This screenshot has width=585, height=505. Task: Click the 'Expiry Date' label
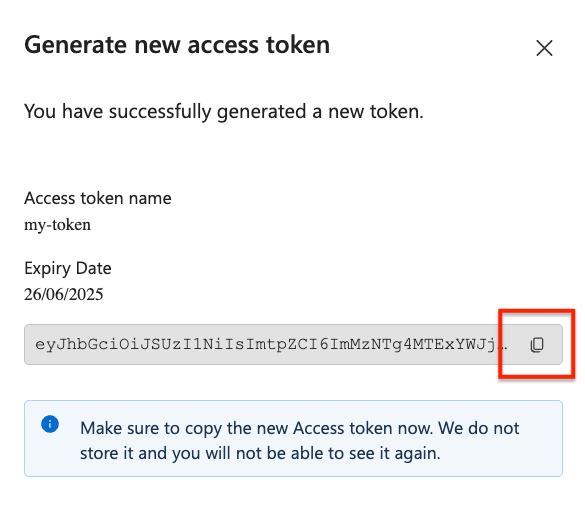(68, 269)
